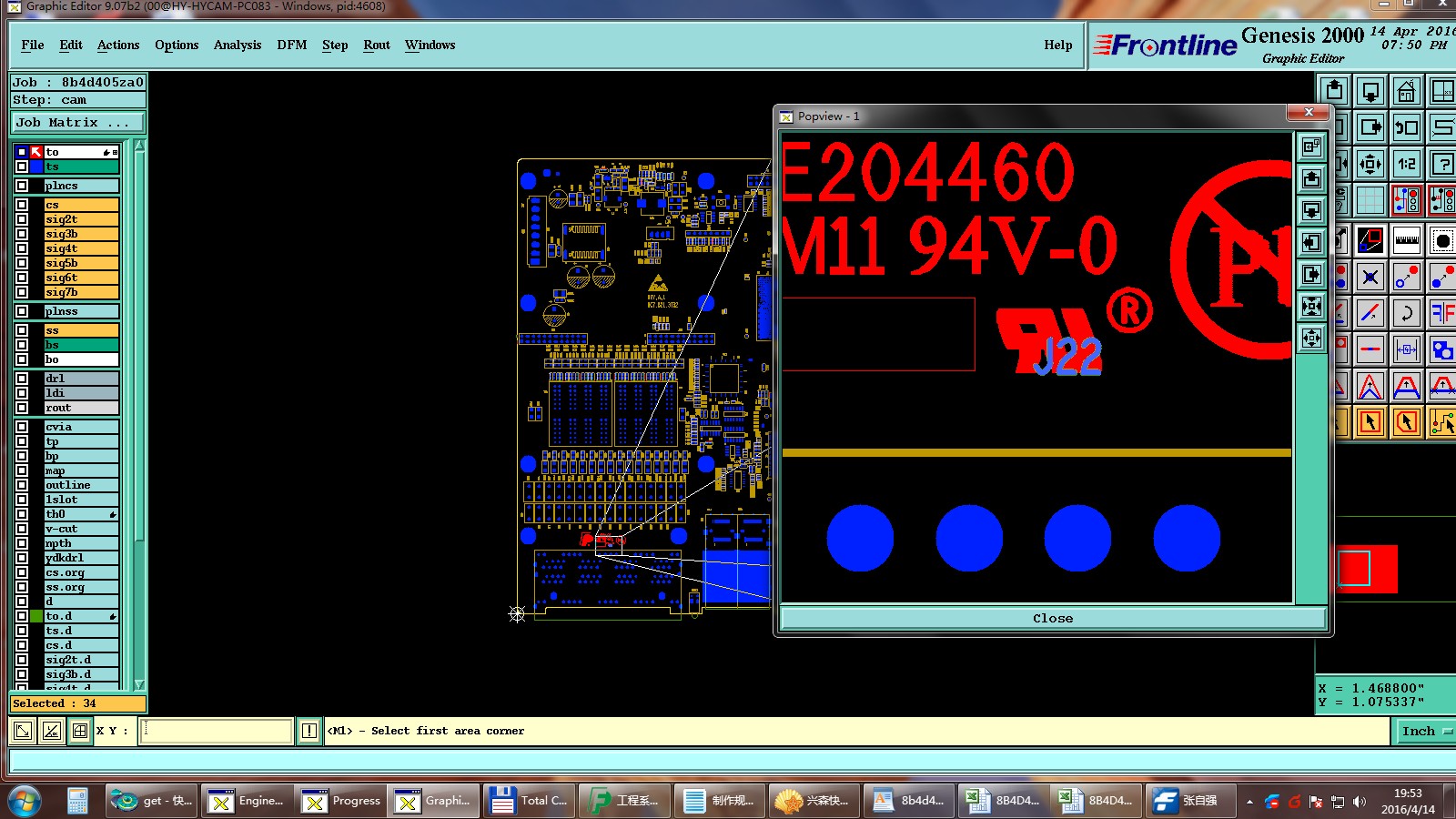Click the Windows Start button
The image size is (1456, 819).
click(x=25, y=801)
